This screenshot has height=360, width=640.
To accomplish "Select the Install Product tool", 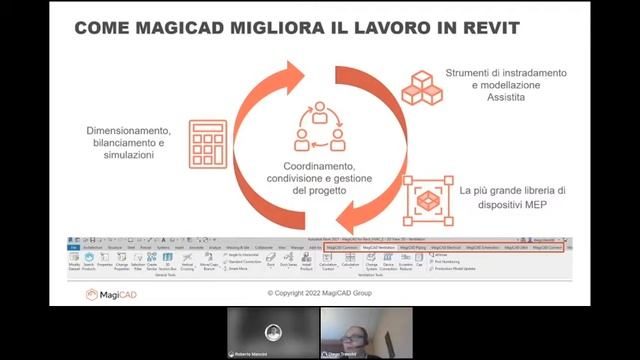I will pos(306,261).
